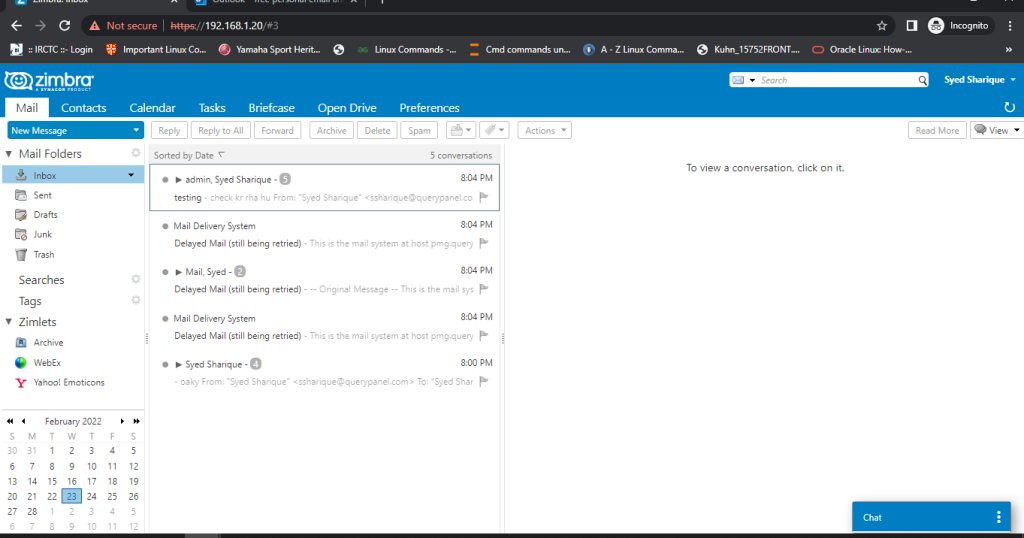Screen dimensions: 1024x538
Task: Open Yahoo! Emoticons zimlet
Action: click(68, 383)
